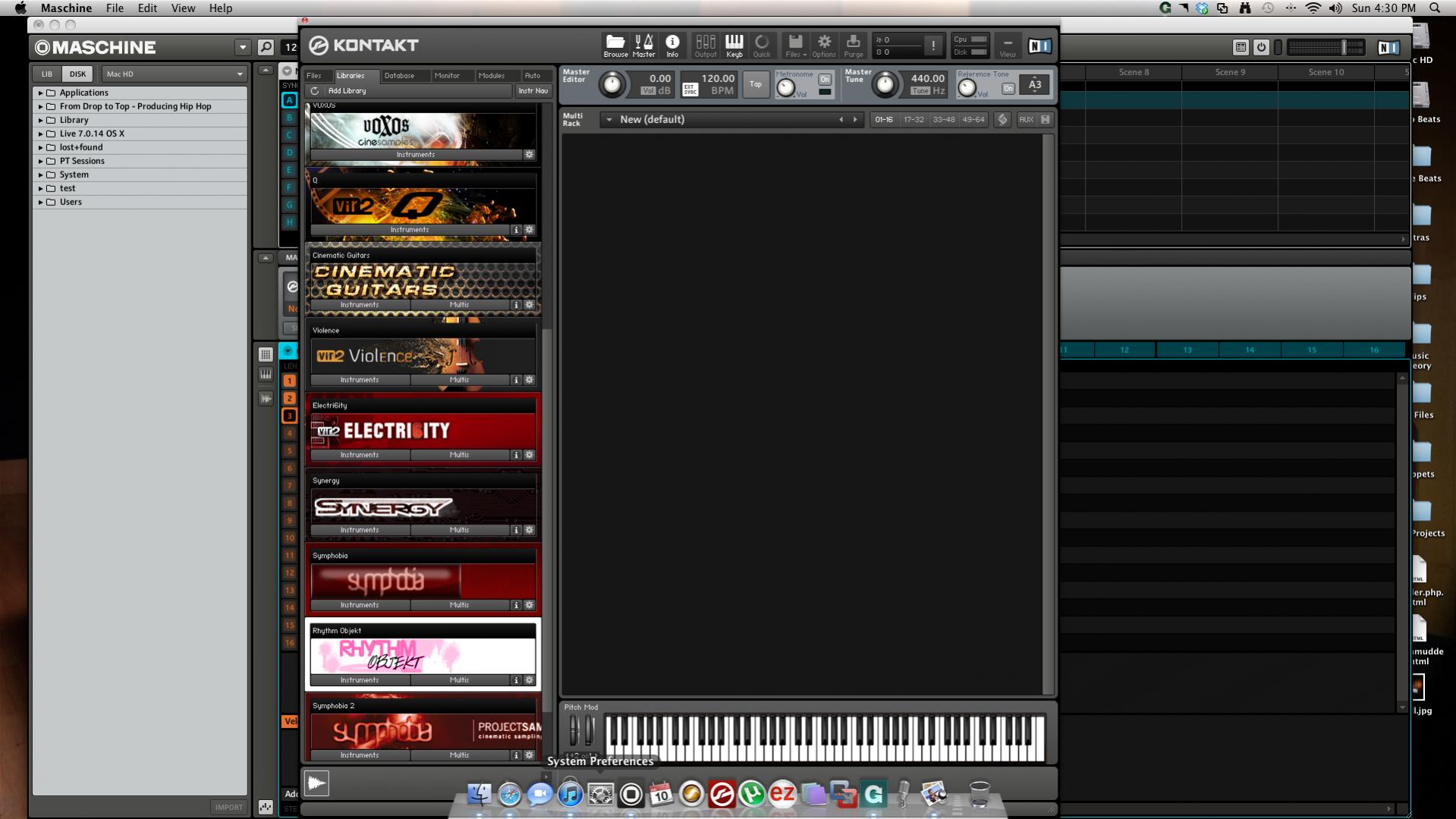Click the Instr Nav button
1456x819 pixels.
click(533, 91)
